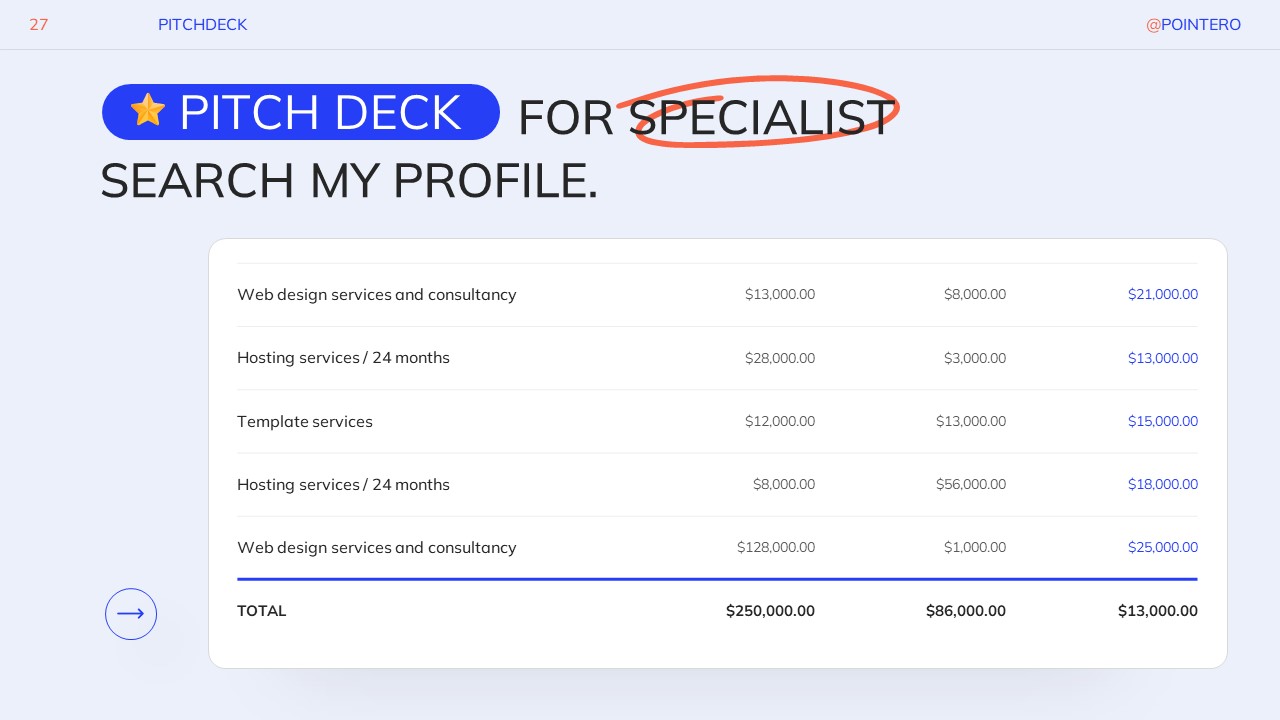Image resolution: width=1280 pixels, height=720 pixels.
Task: Select the bold $13,000.00 total cell
Action: pos(1157,611)
